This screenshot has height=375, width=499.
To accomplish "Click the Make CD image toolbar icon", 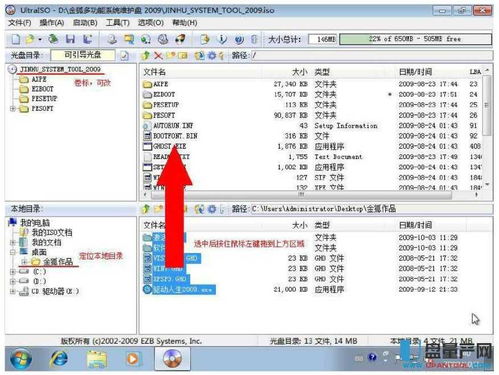I will (x=112, y=39).
